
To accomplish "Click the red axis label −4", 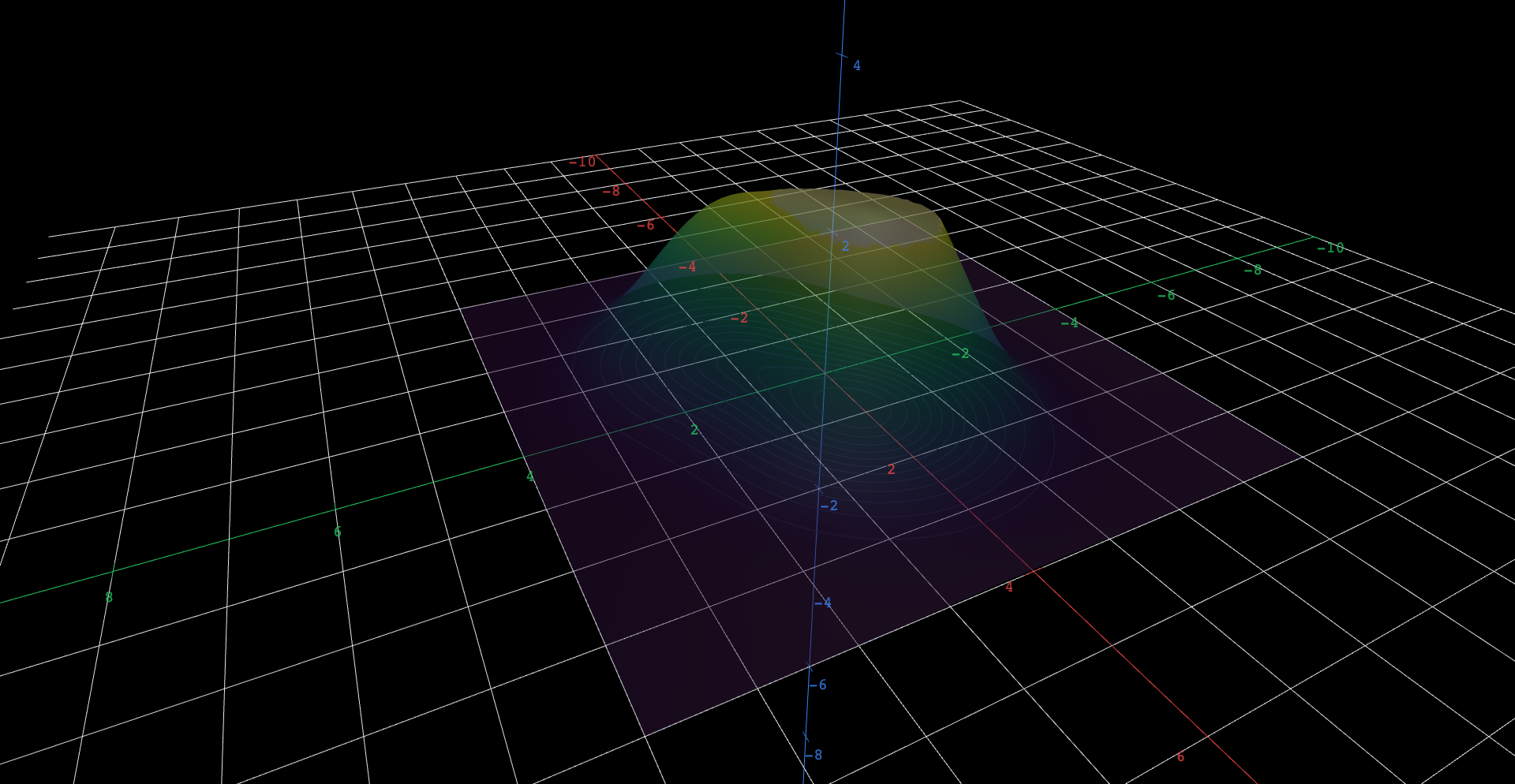I will 687,267.
